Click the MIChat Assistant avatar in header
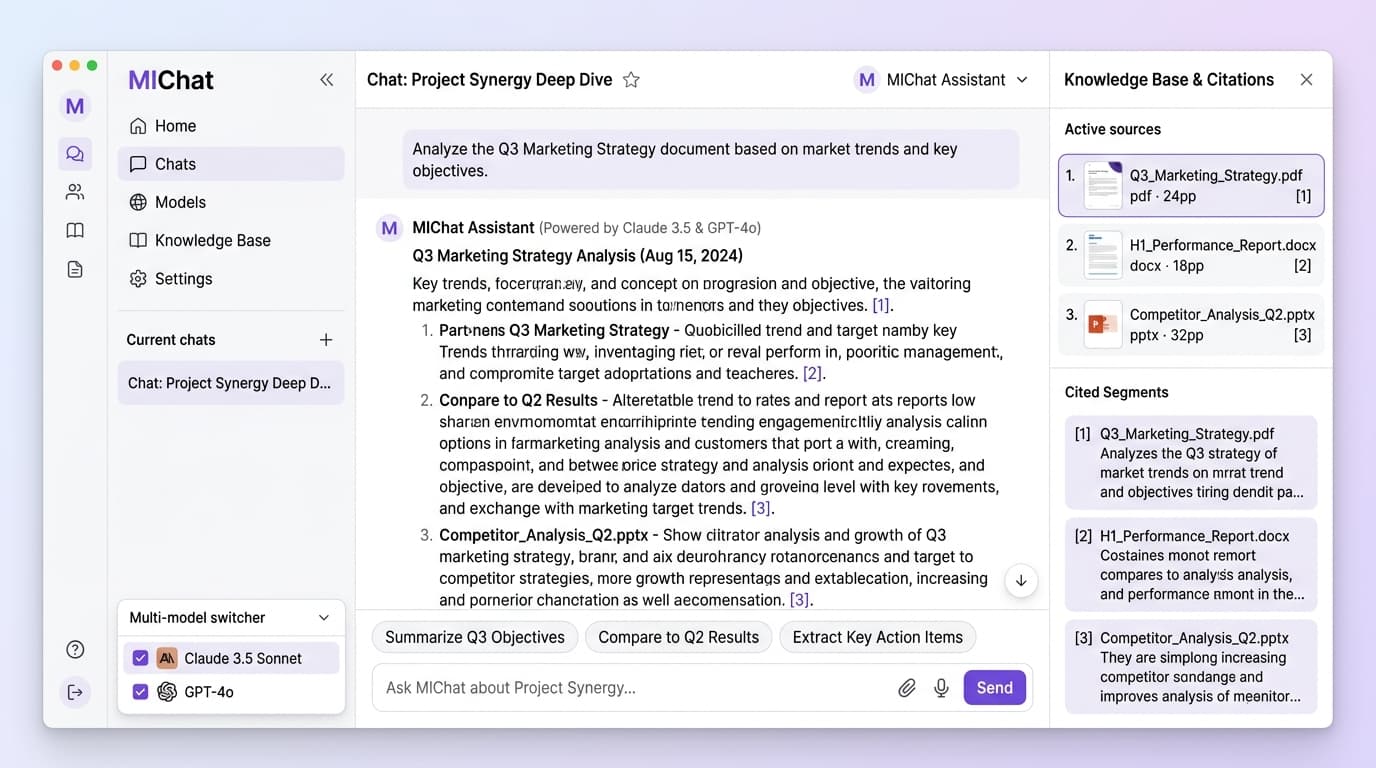Image resolution: width=1376 pixels, height=768 pixels. (x=866, y=80)
